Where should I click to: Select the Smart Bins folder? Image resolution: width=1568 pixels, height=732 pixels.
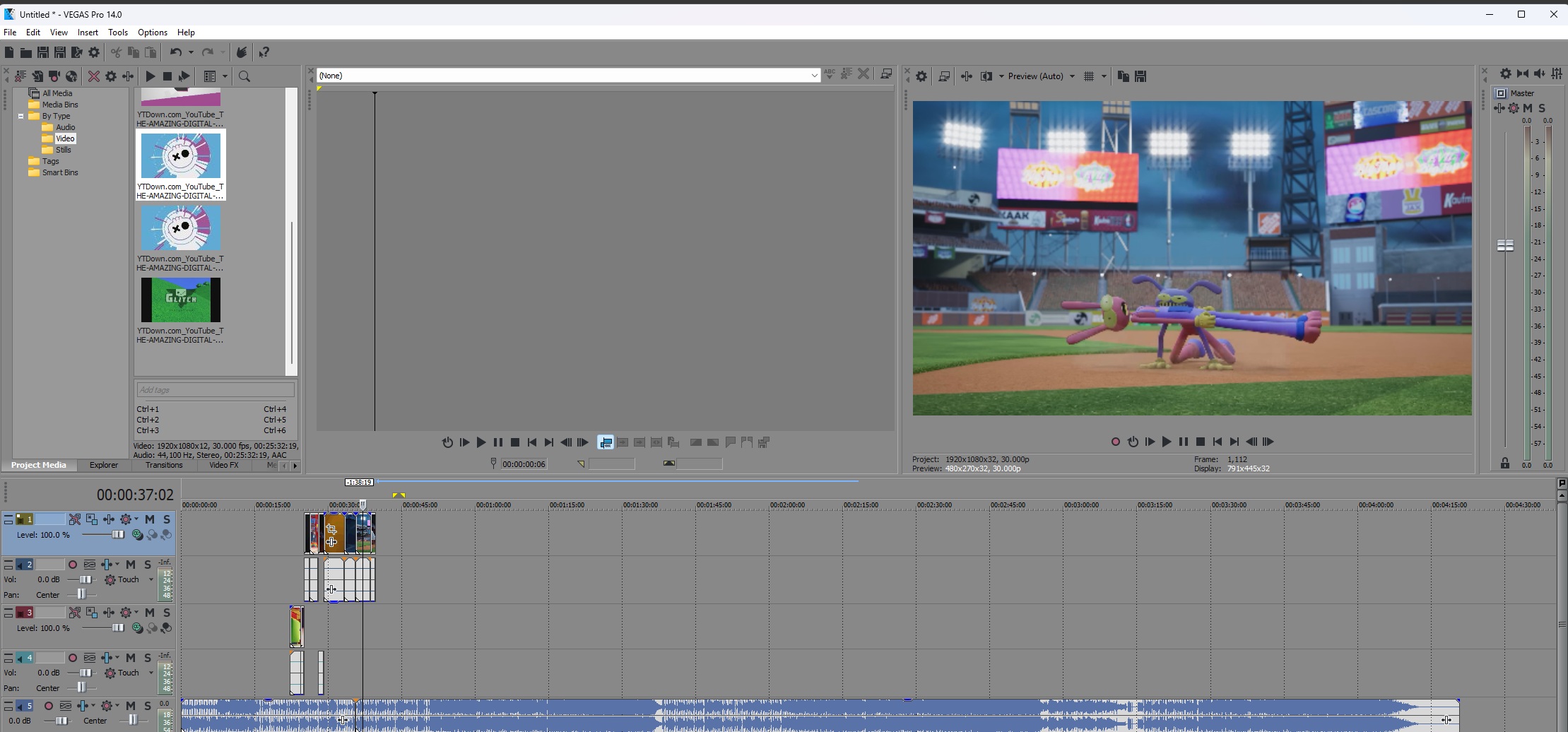coord(60,172)
